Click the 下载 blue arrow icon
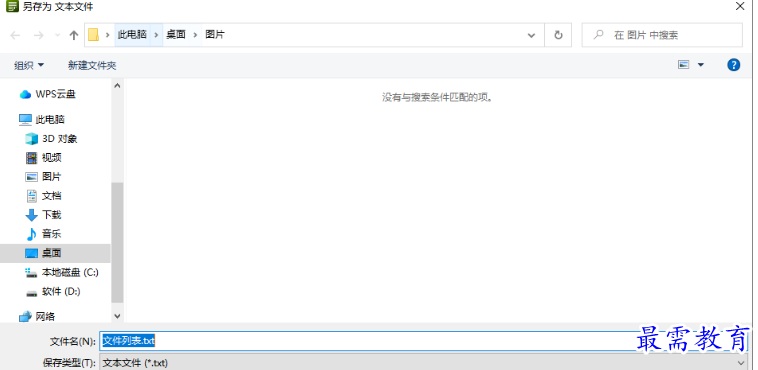 pos(31,215)
